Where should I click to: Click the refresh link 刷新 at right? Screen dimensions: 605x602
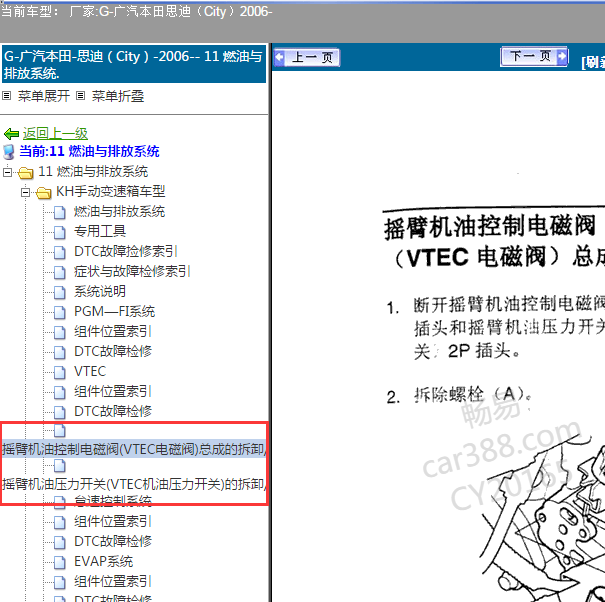point(593,62)
